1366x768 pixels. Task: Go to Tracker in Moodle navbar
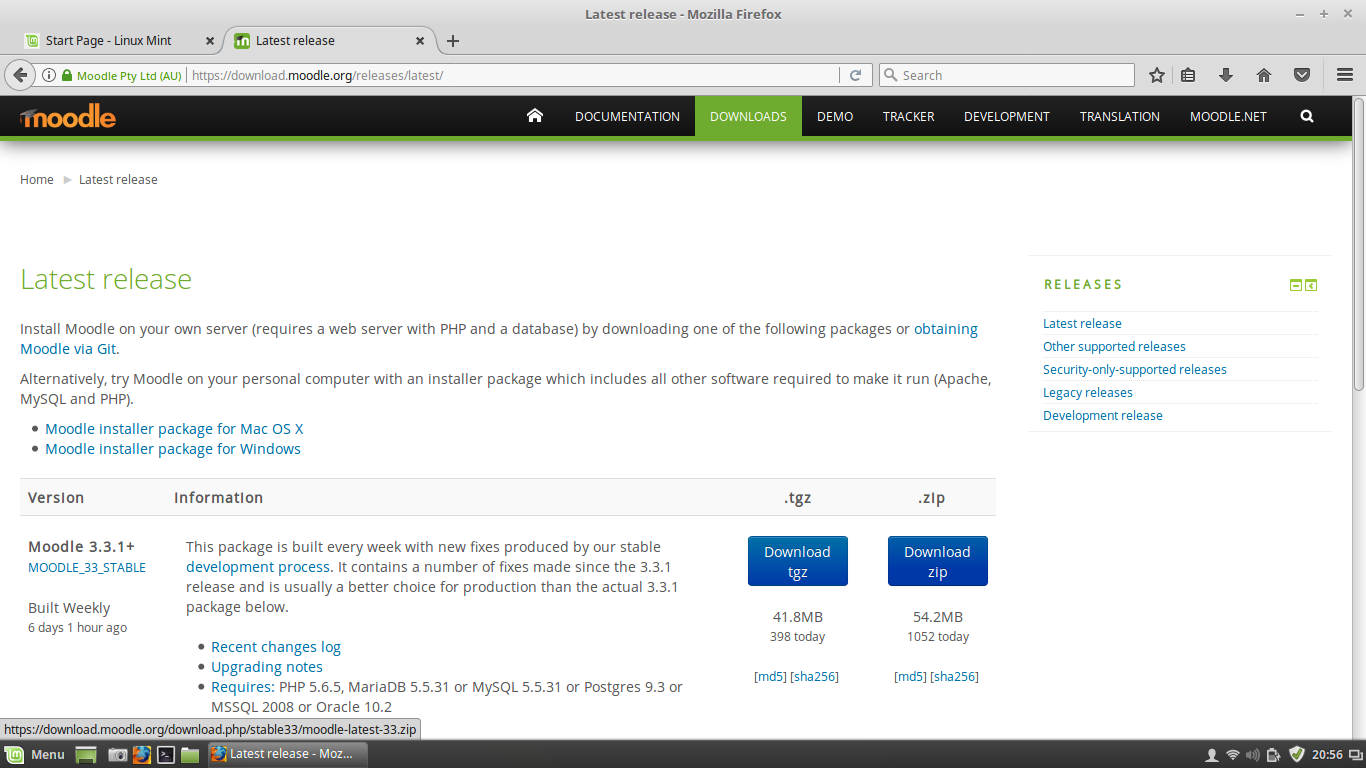click(x=908, y=116)
